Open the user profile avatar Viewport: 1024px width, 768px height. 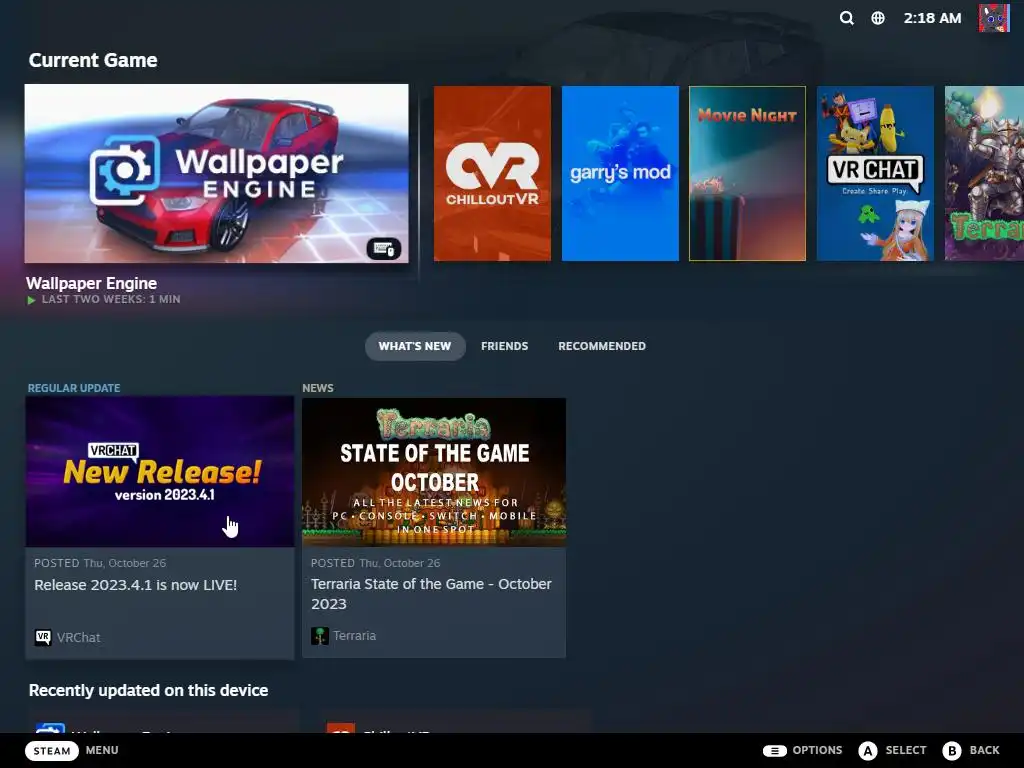click(x=994, y=18)
